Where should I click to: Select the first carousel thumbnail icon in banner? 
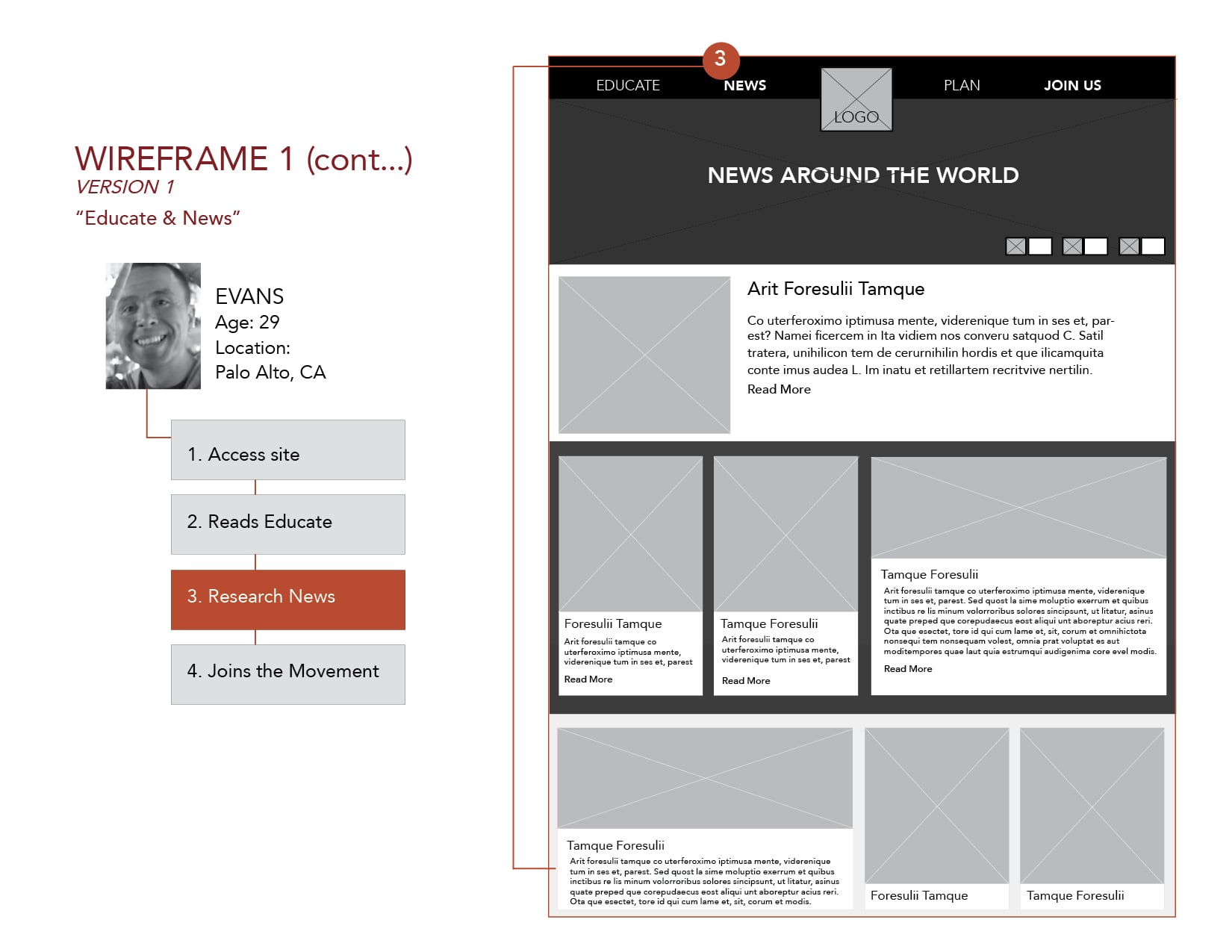pyautogui.click(x=1015, y=246)
